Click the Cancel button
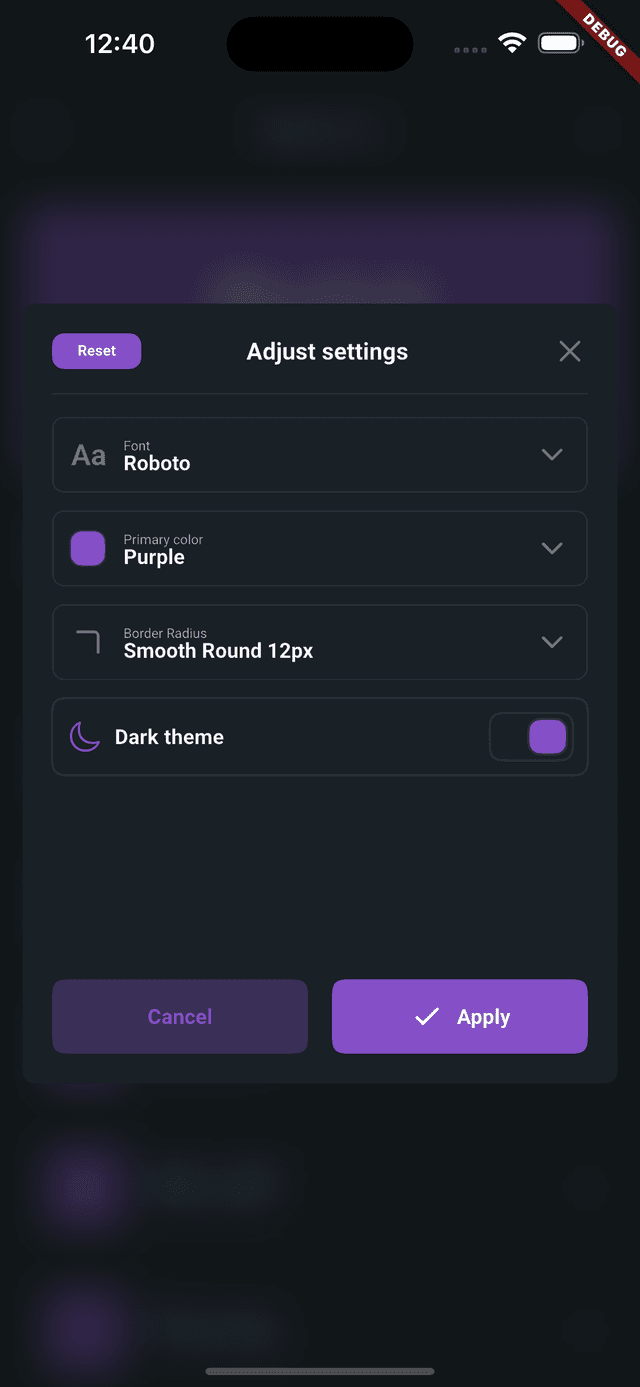This screenshot has height=1387, width=640. [180, 1017]
